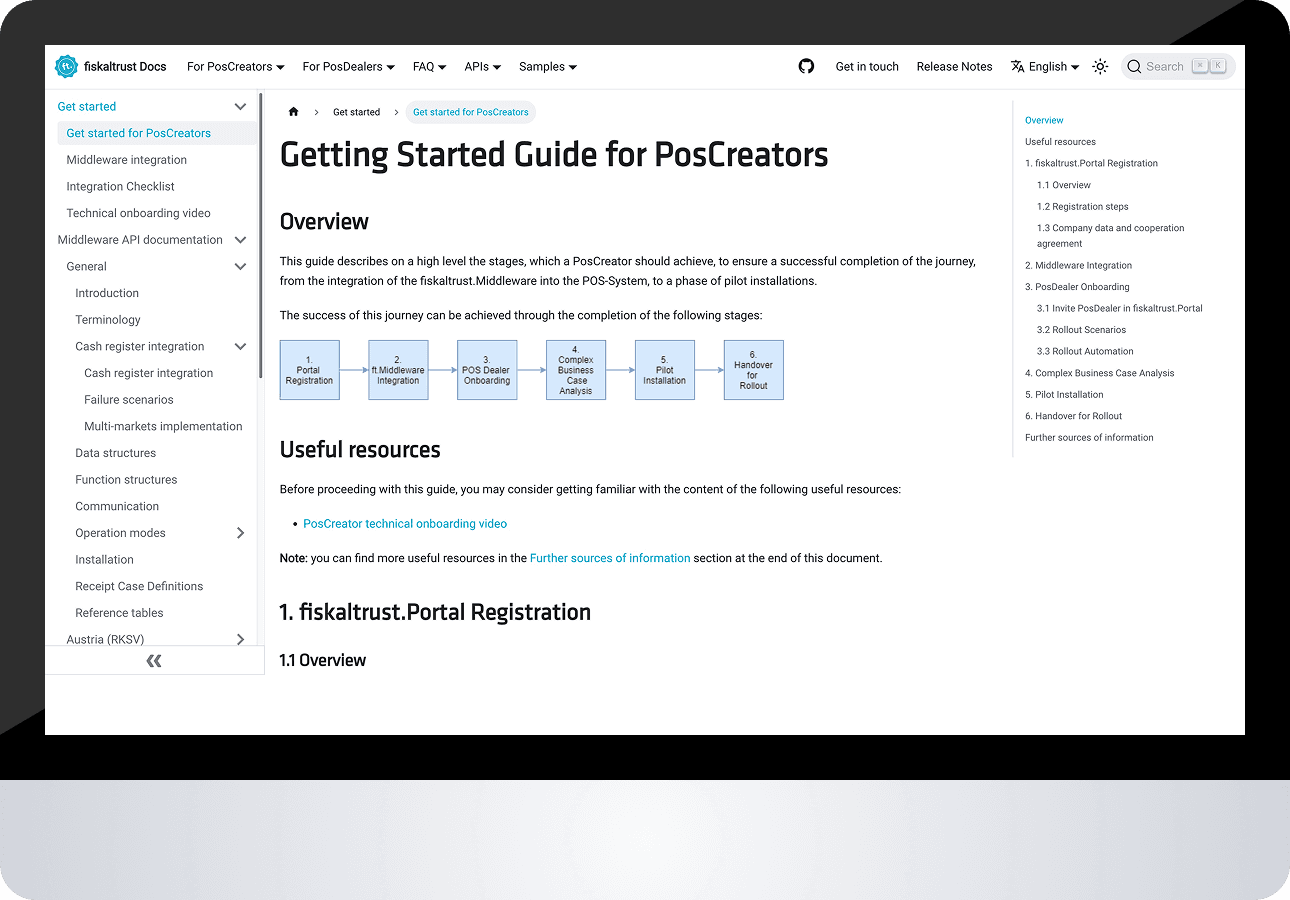Expand the Austria (RKSV) section
The image size is (1290, 900).
click(x=240, y=640)
